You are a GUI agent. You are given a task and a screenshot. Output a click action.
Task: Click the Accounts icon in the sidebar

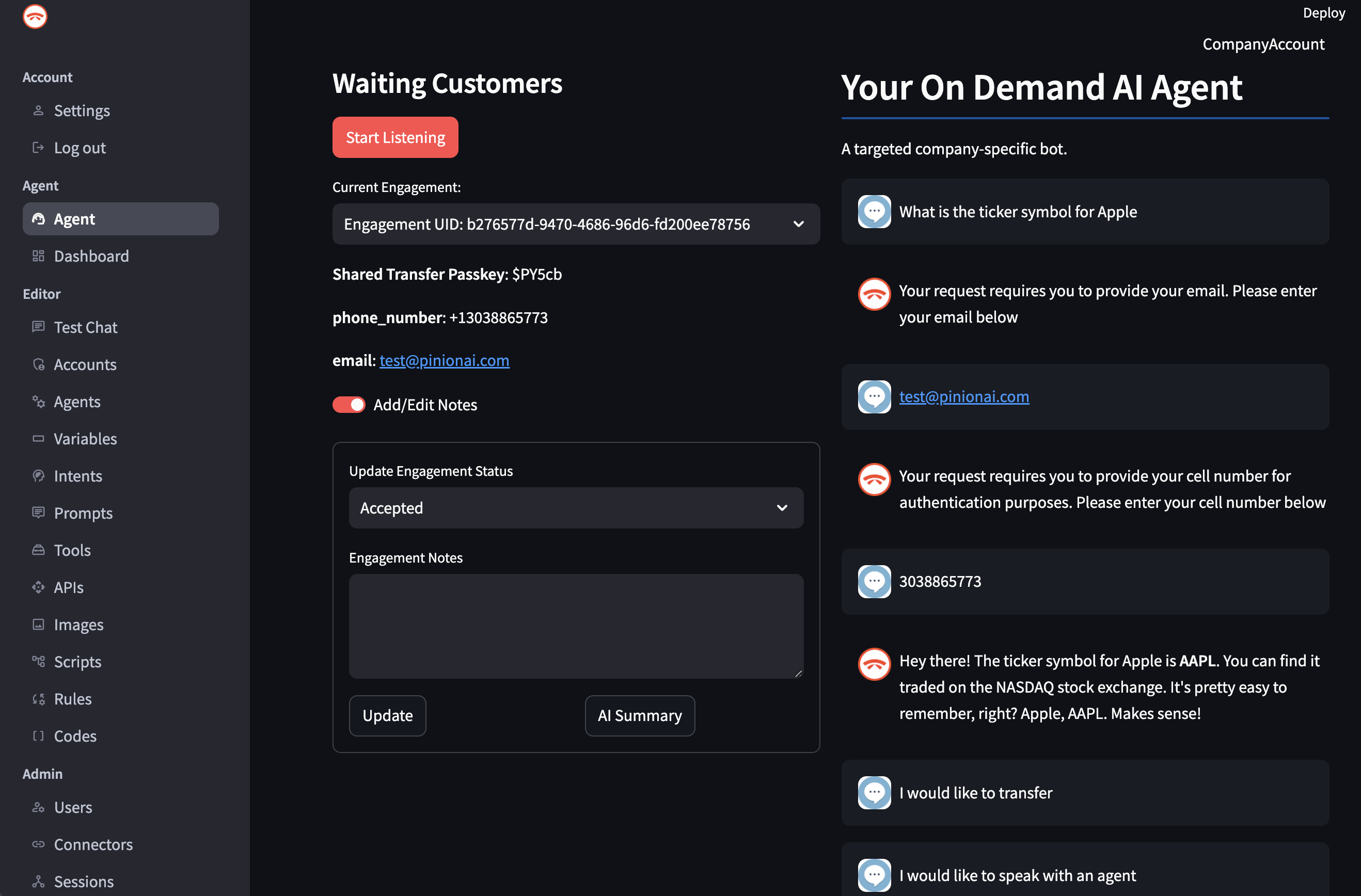[x=38, y=364]
